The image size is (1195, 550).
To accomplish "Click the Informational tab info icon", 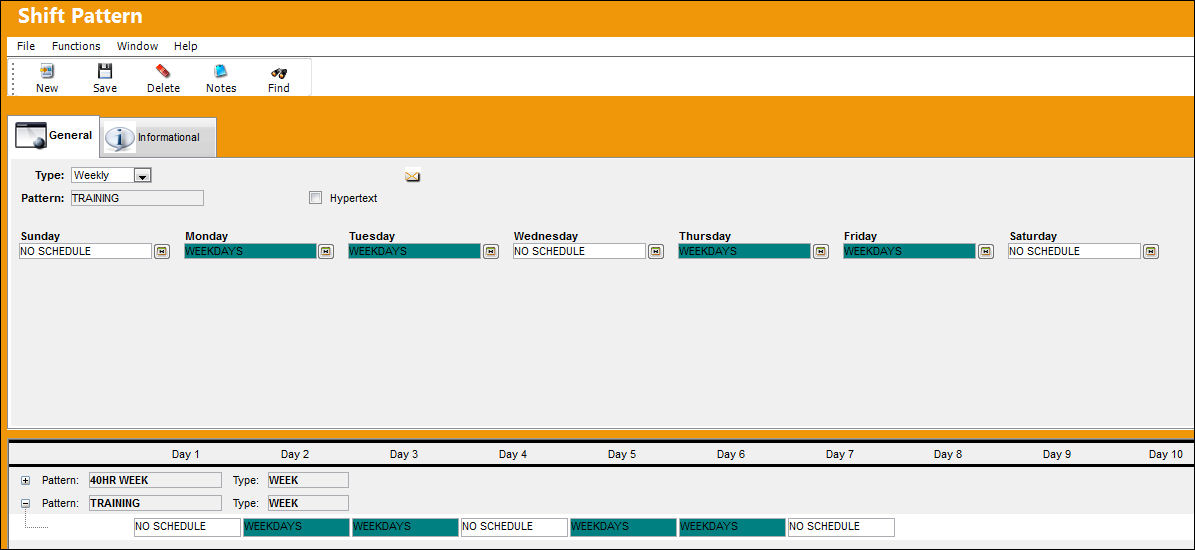I will (x=120, y=138).
